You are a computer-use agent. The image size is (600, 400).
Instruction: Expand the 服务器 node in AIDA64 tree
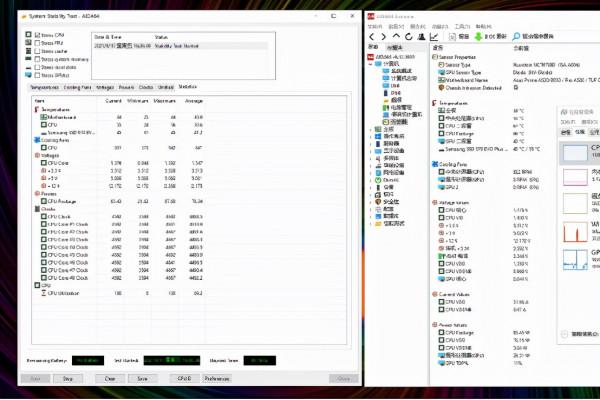[371, 144]
